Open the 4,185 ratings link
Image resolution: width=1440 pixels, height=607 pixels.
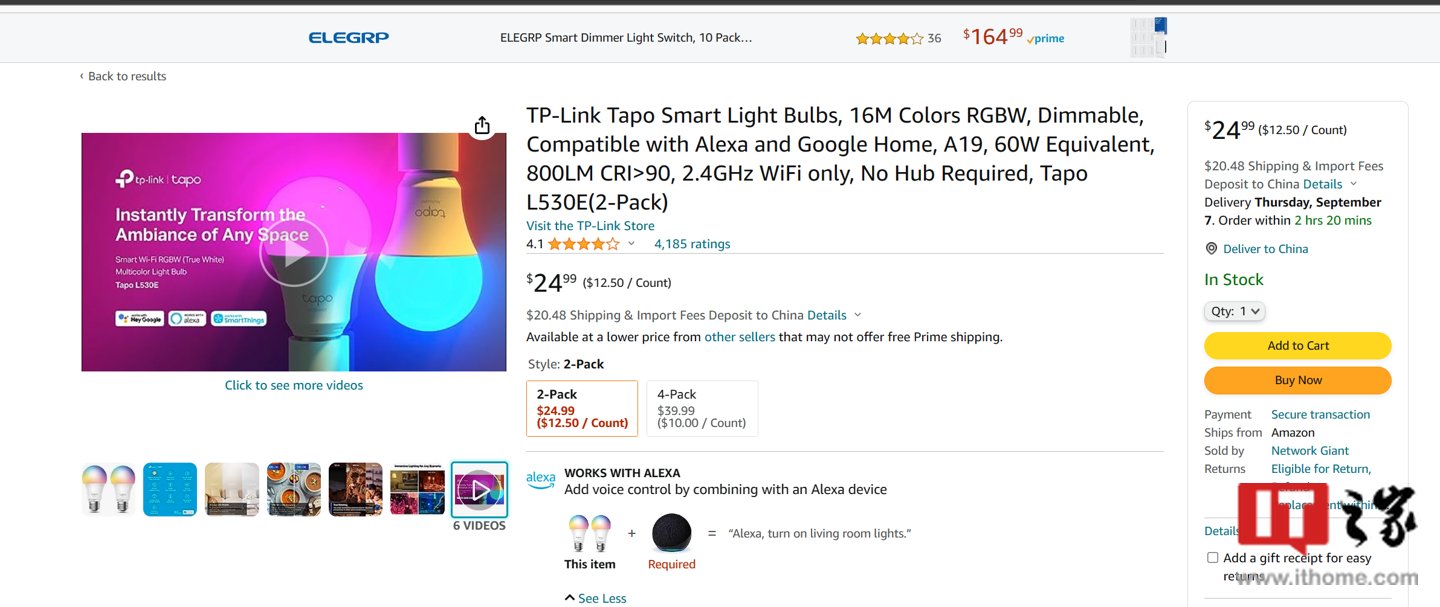[692, 244]
